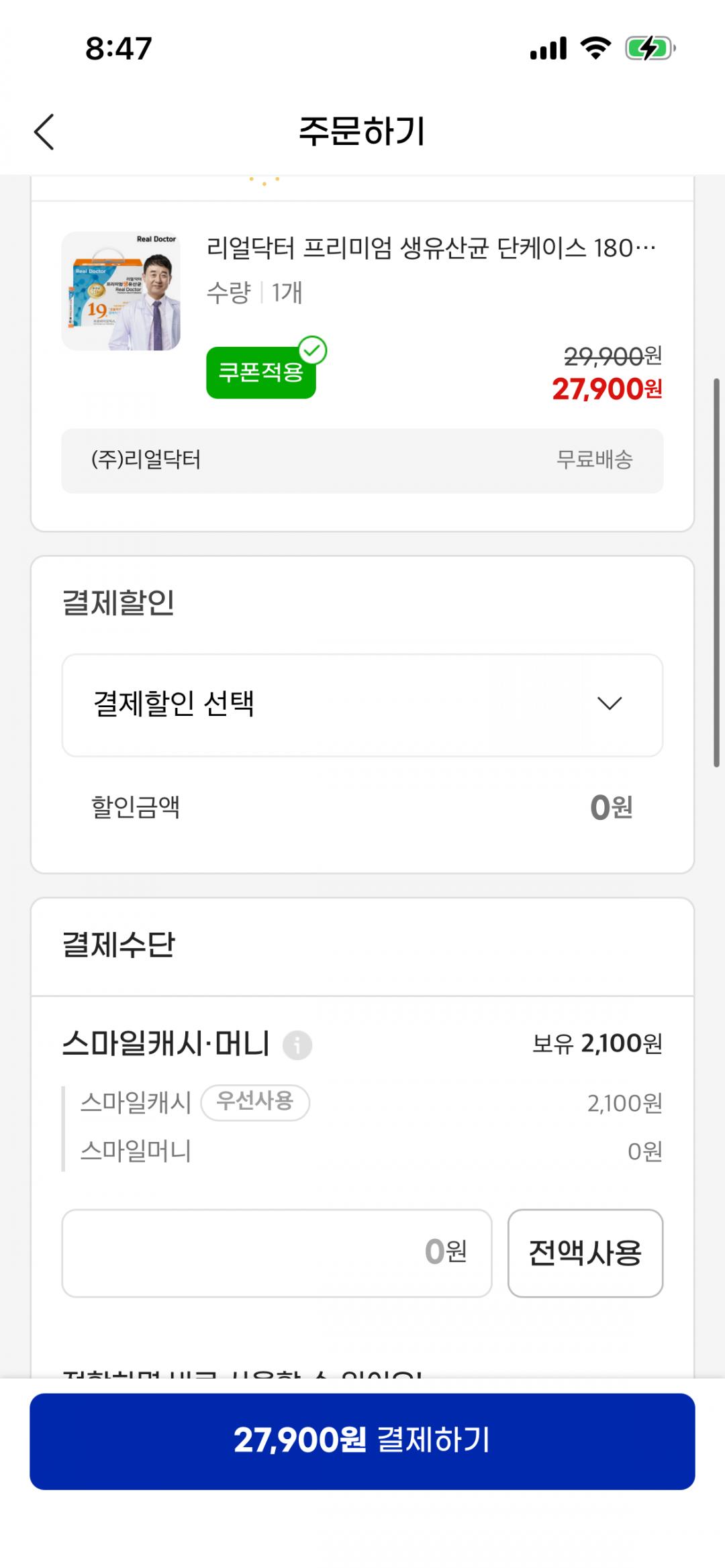
Task: Tap the Wi-Fi status icon
Action: 595,48
